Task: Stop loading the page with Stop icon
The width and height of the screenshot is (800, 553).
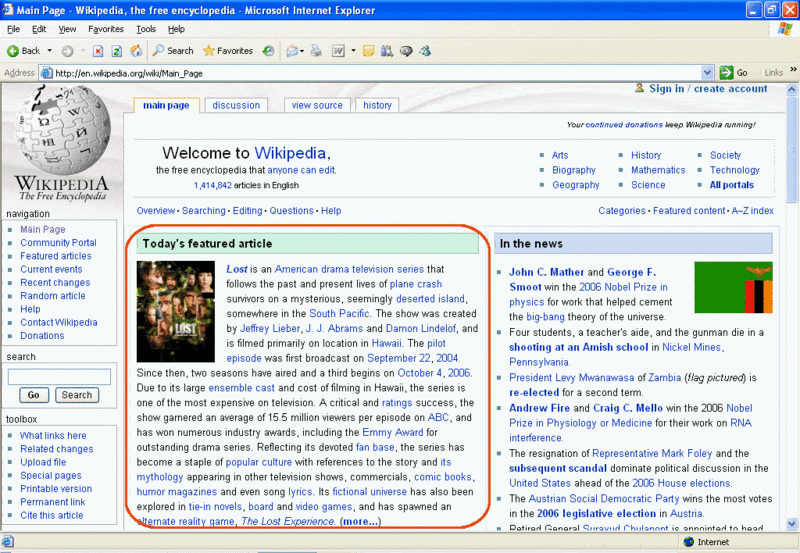Action: coord(98,51)
